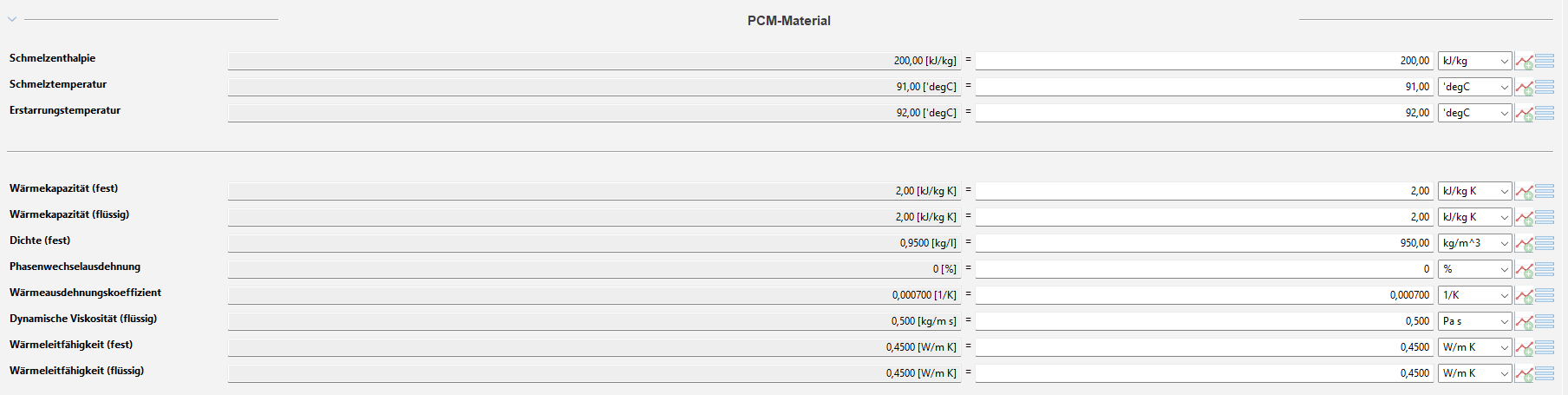Viewport: 1568px width, 395px height.
Task: Click the add-curve icon for Wärmeausdehnungskoeffizient
Action: (x=1524, y=296)
